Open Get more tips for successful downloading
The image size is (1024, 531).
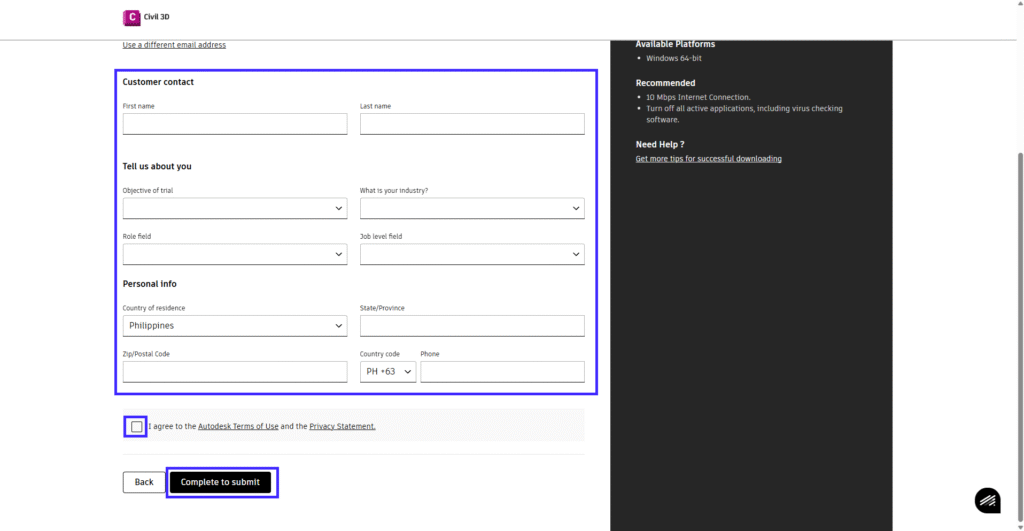click(x=708, y=159)
